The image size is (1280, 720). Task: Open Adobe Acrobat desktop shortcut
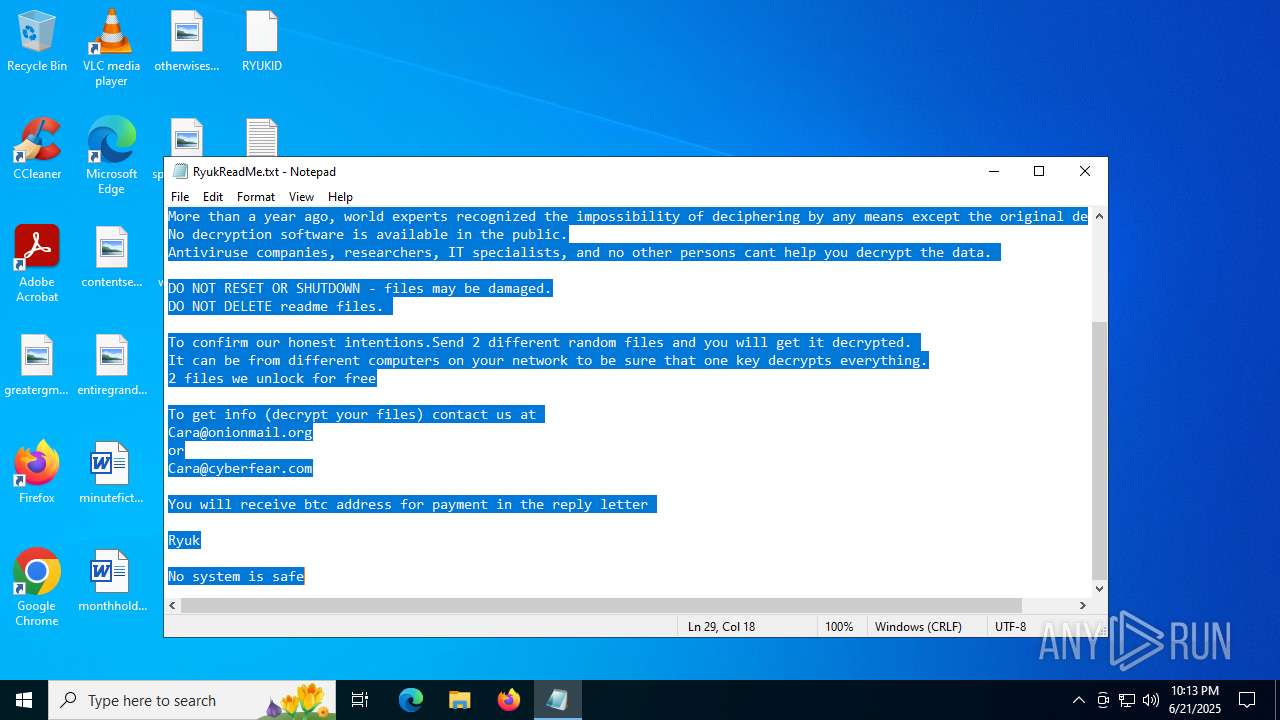[x=37, y=264]
